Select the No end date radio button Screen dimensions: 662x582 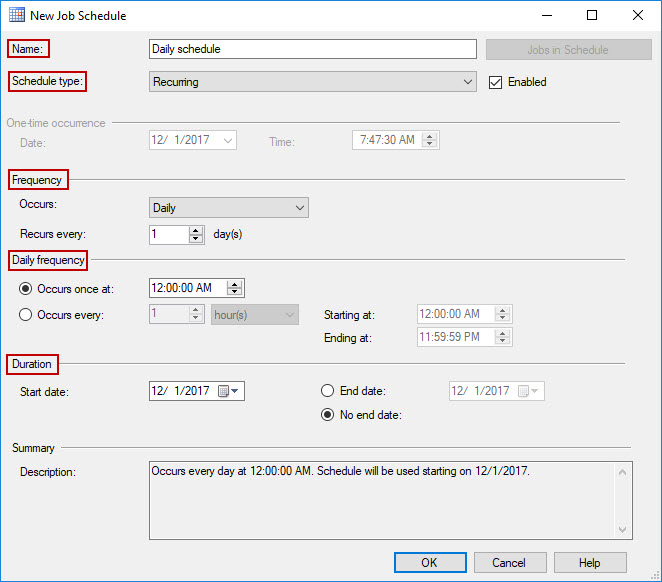pyautogui.click(x=327, y=415)
